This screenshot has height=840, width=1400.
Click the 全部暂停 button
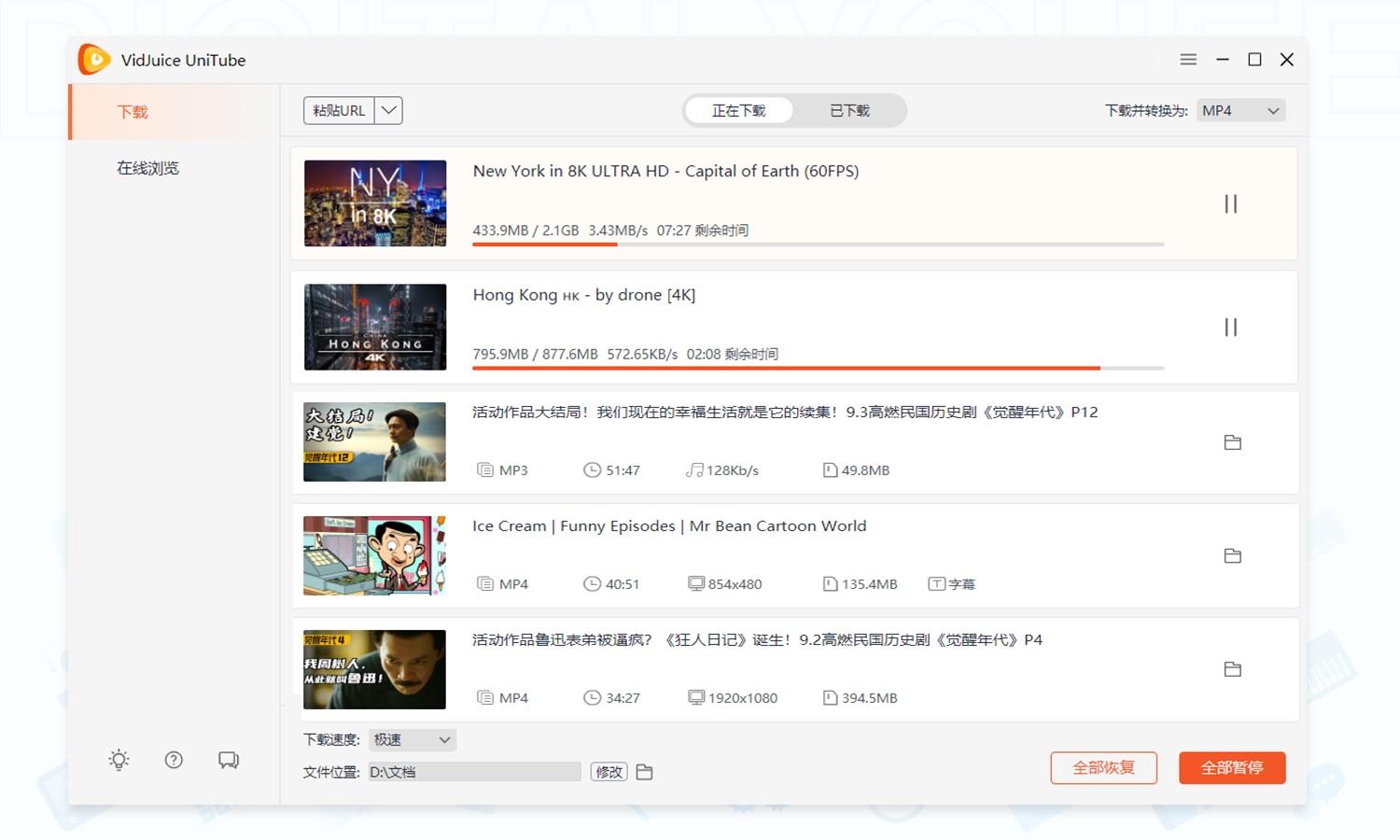[x=1232, y=767]
